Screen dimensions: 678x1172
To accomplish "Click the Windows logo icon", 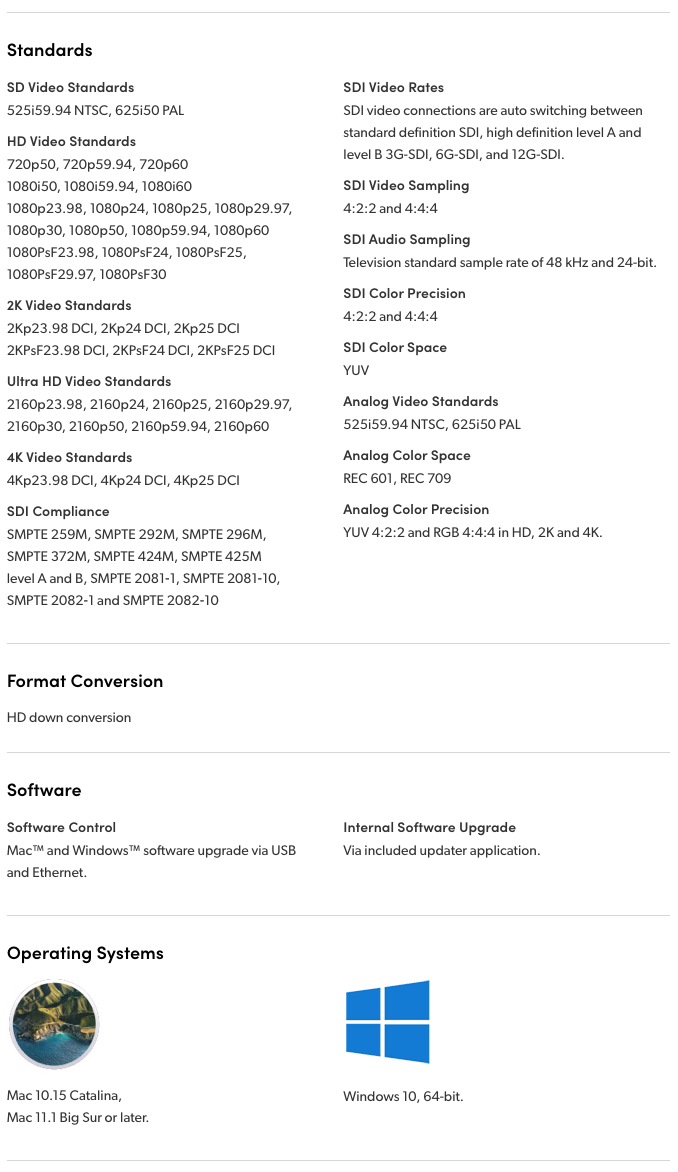I will click(387, 1021).
